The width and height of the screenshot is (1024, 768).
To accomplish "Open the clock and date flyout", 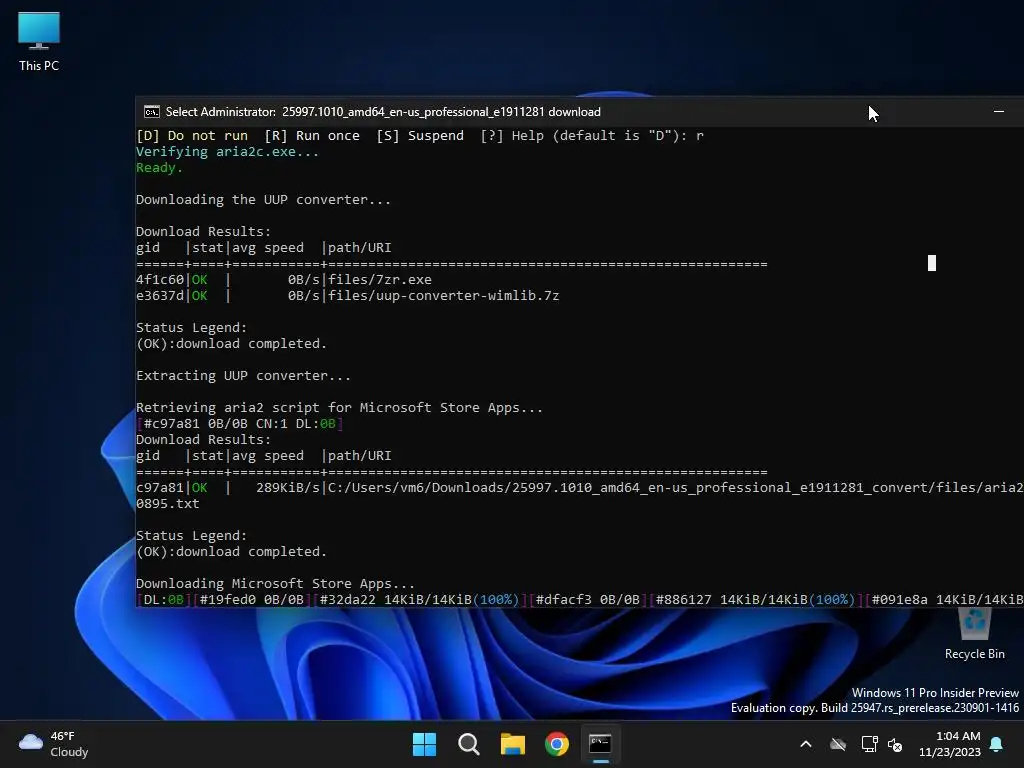I will 950,744.
